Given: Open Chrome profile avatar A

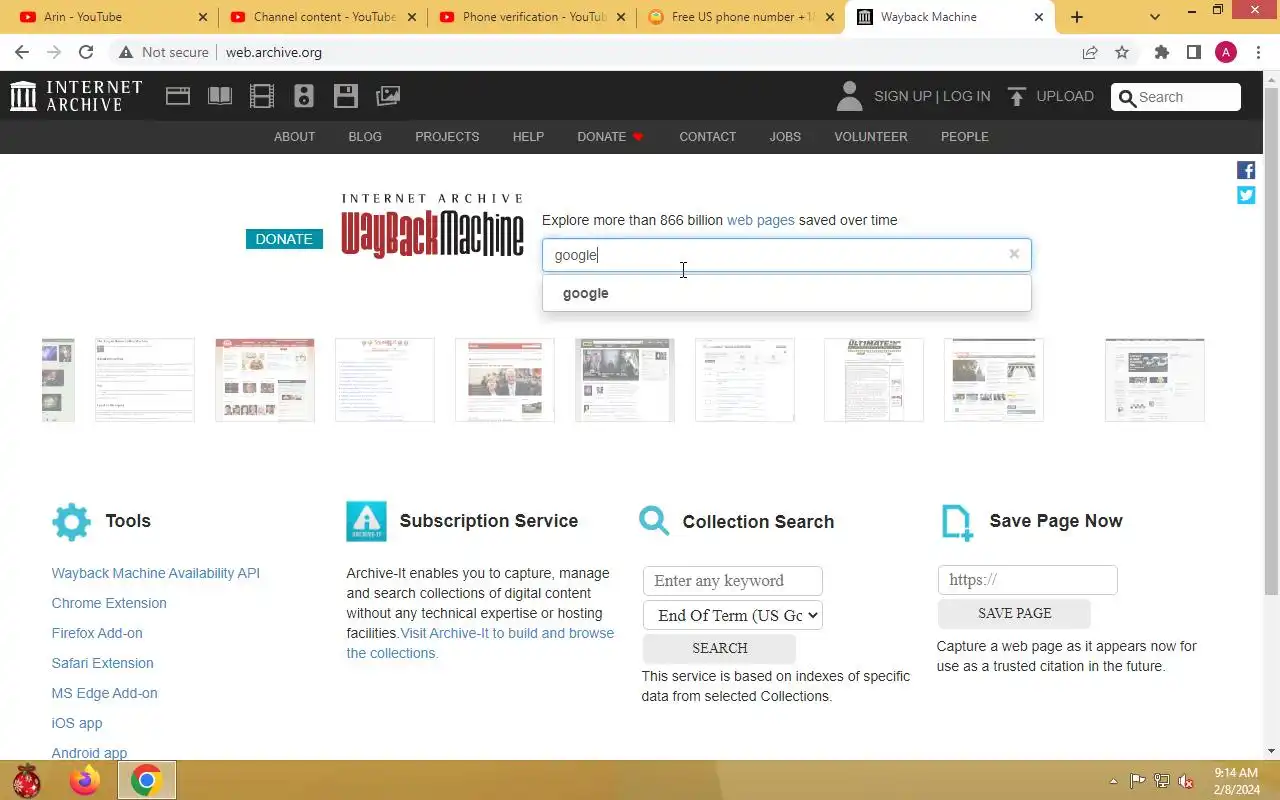Looking at the screenshot, I should click(1226, 52).
